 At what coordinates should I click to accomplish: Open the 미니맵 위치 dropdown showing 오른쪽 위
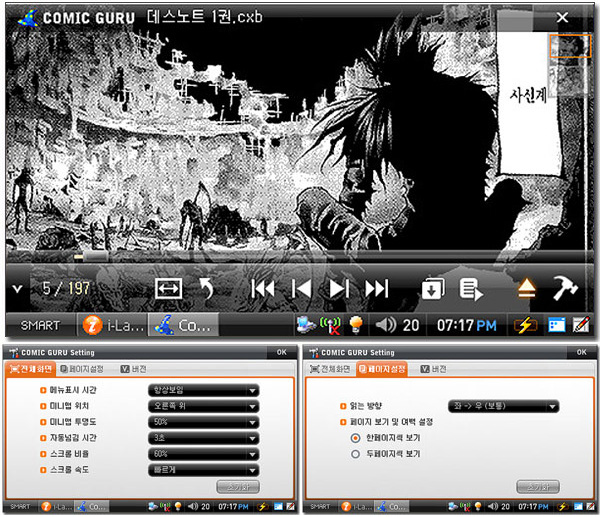click(204, 406)
